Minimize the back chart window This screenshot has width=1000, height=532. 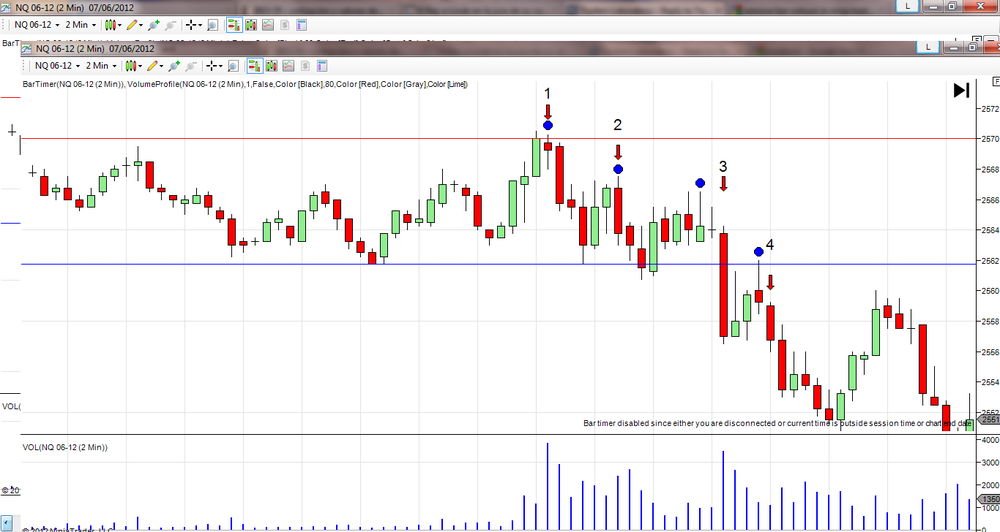pyautogui.click(x=934, y=6)
